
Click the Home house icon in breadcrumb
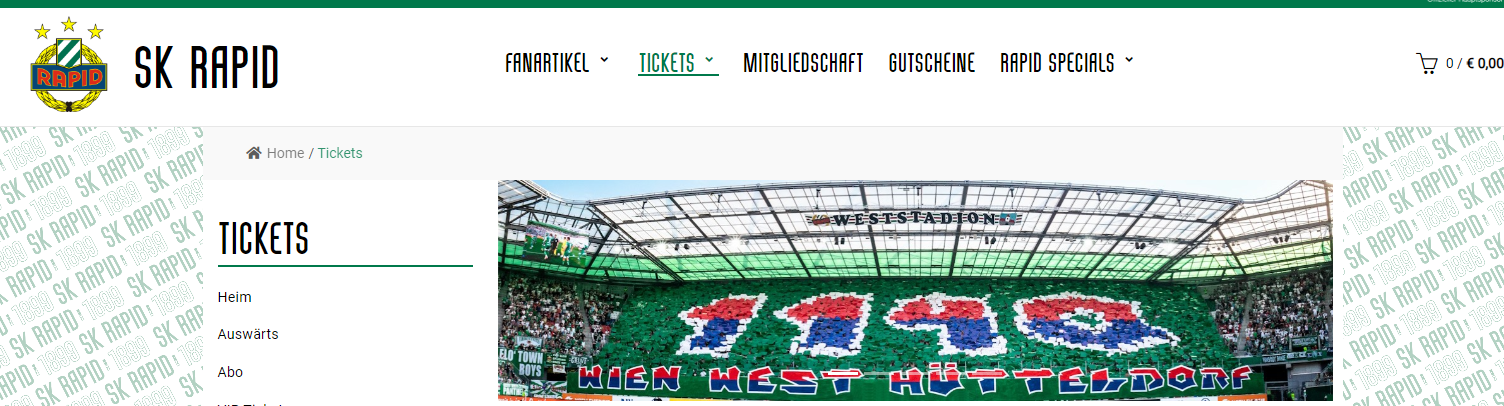click(x=254, y=153)
